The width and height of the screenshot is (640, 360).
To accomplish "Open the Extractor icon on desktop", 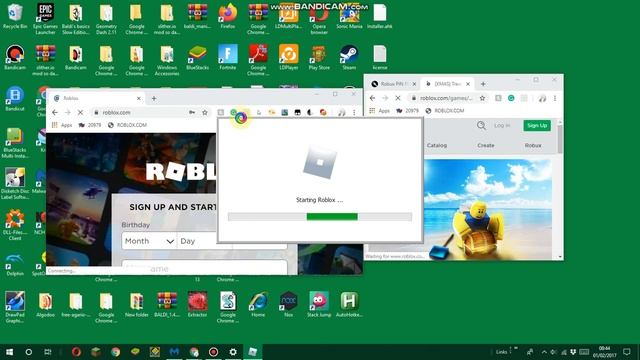I will click(x=198, y=304).
